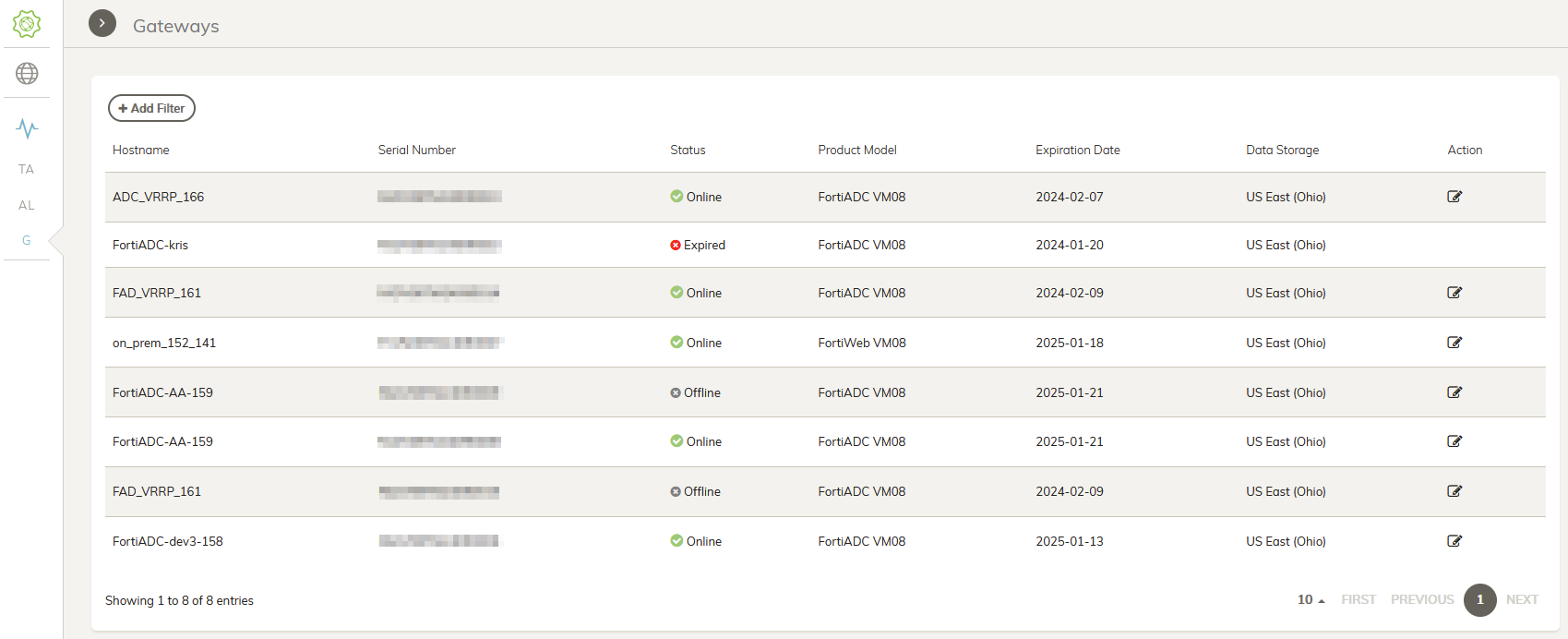Click Offline status icon for expiry 2024-02-09 row

tap(676, 491)
